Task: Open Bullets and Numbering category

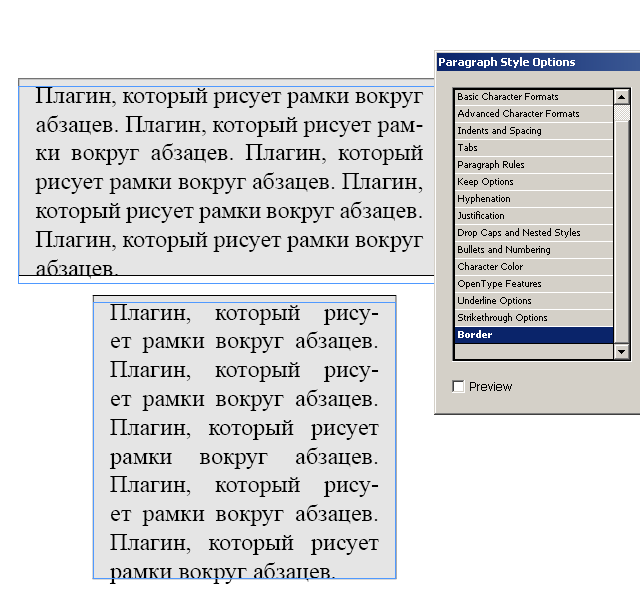Action: pos(534,250)
